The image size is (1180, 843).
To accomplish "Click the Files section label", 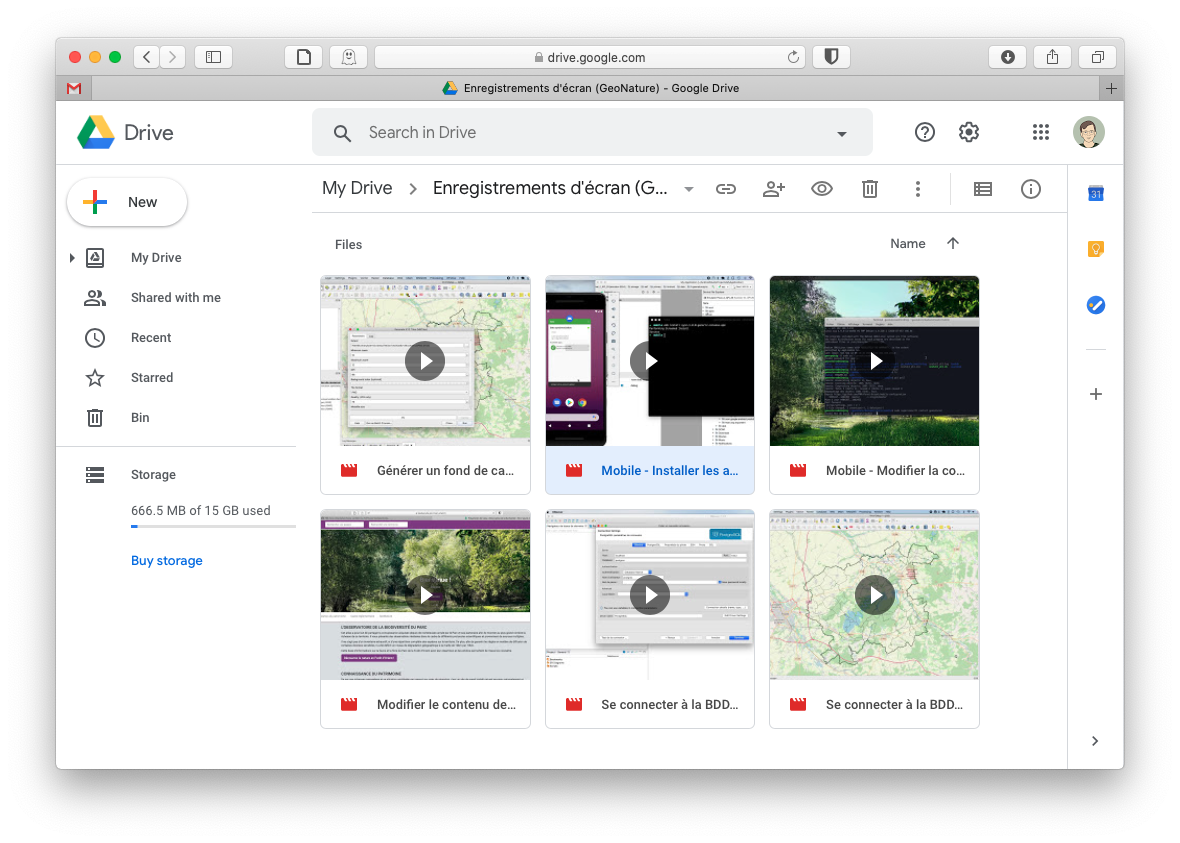I will coord(348,245).
